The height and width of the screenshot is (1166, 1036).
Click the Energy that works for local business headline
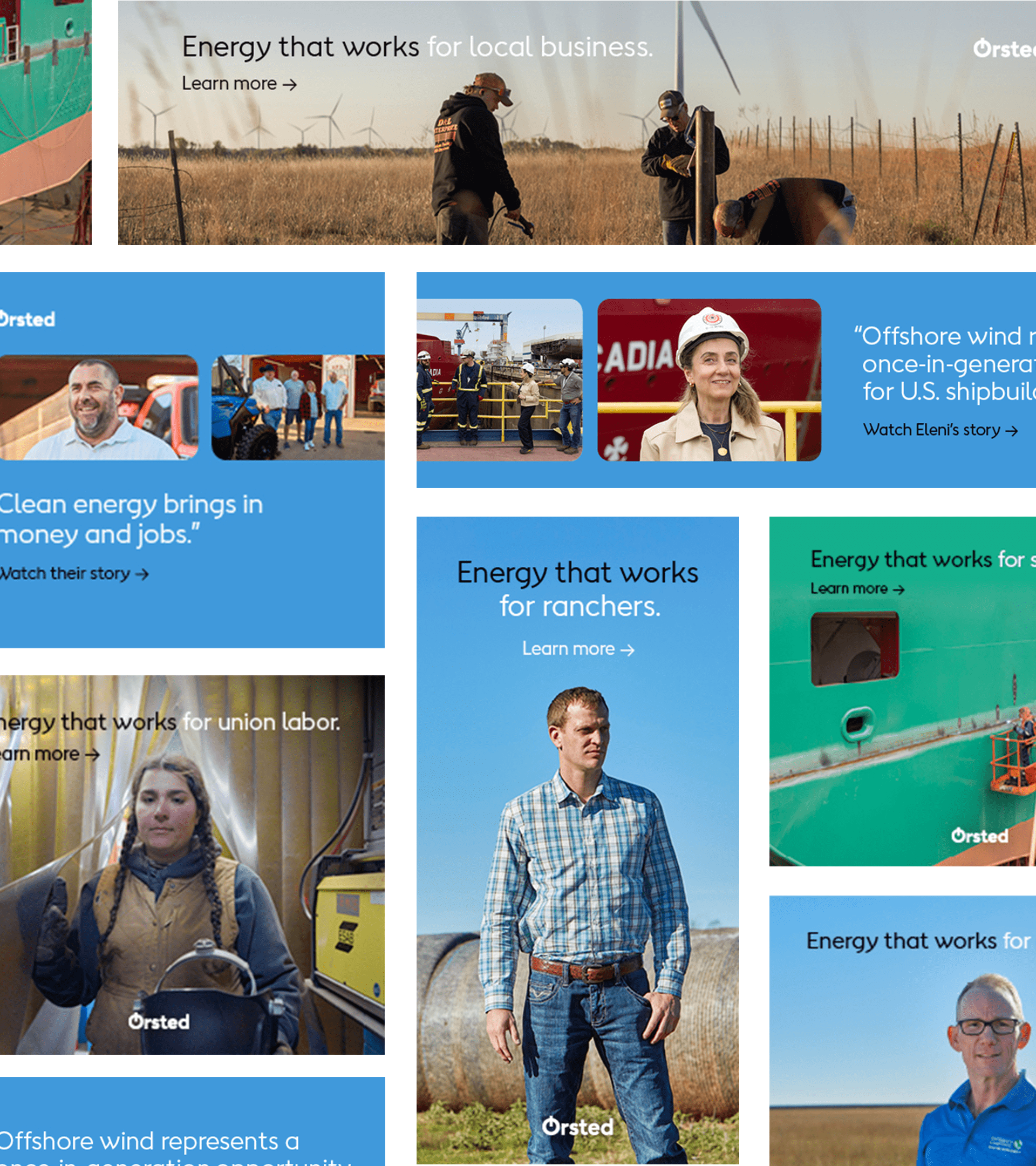[417, 47]
